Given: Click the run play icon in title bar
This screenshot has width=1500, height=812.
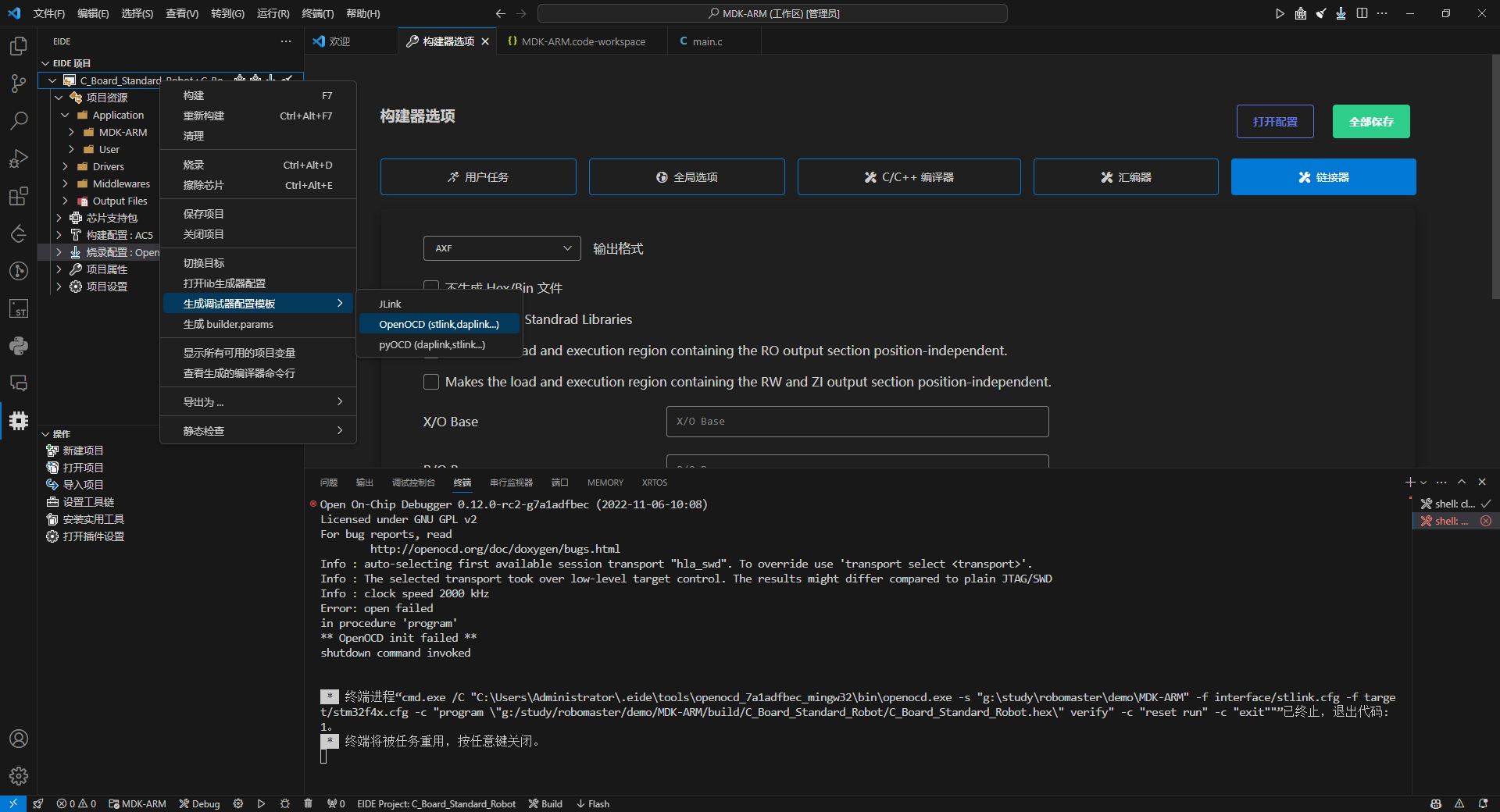Looking at the screenshot, I should coord(1280,13).
